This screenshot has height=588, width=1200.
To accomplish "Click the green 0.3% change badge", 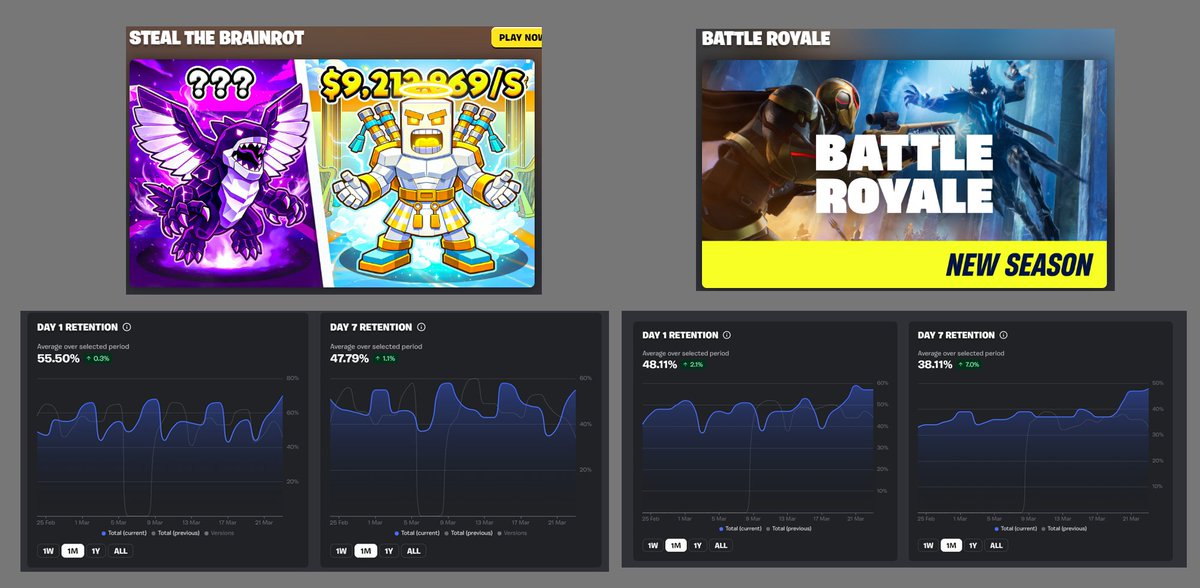I will [97, 358].
